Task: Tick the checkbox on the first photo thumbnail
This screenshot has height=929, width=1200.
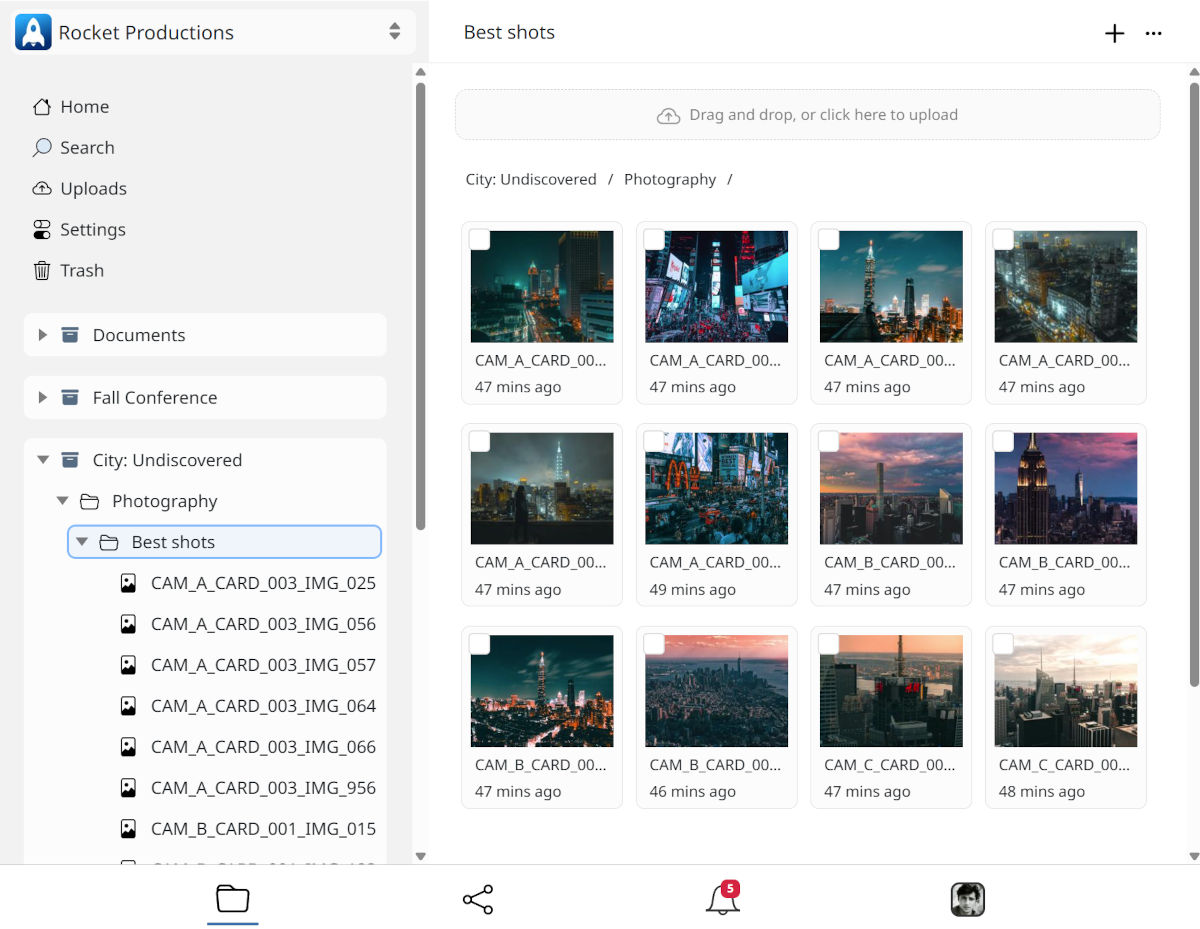Action: point(480,240)
